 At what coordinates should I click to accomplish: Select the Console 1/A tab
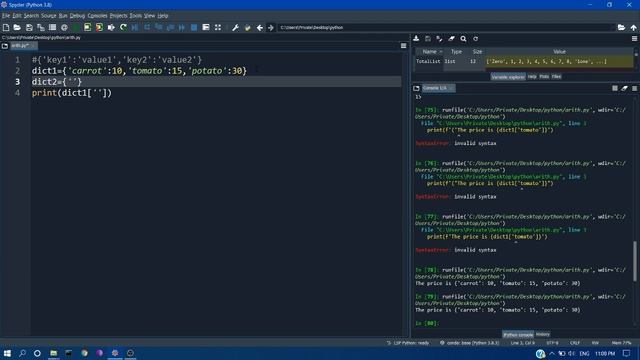tap(438, 88)
